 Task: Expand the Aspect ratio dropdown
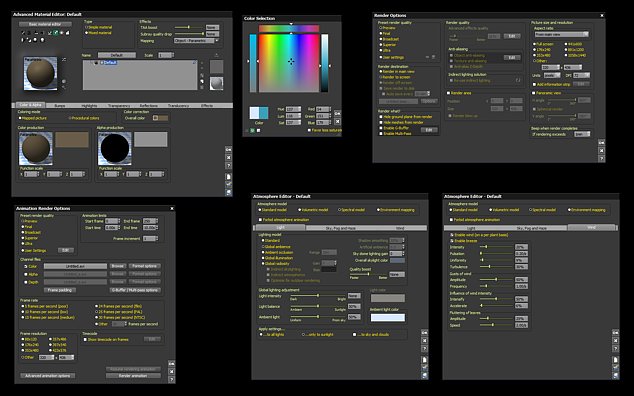[561, 34]
